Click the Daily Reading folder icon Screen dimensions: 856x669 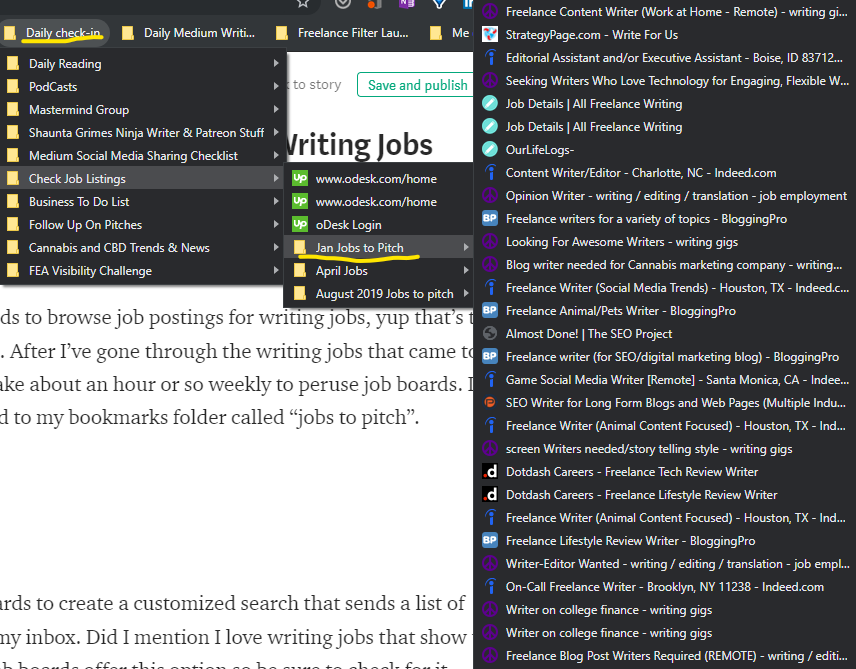[x=13, y=64]
